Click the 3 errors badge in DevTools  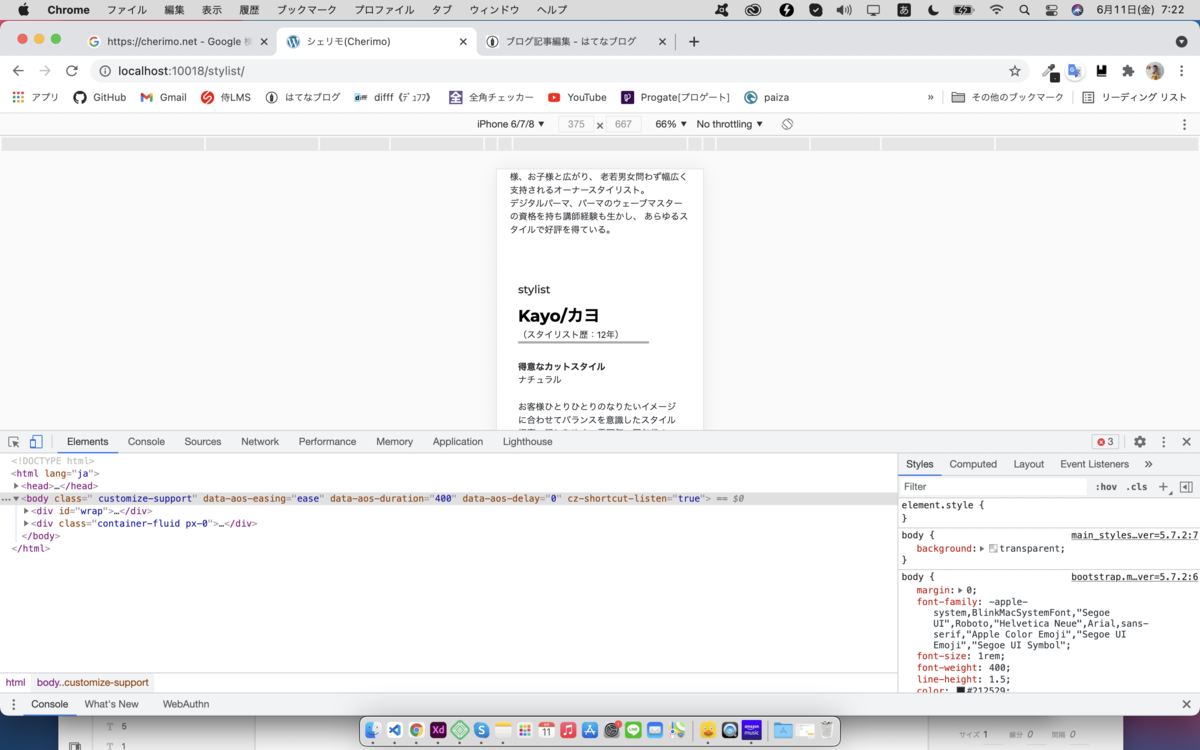pos(1105,442)
